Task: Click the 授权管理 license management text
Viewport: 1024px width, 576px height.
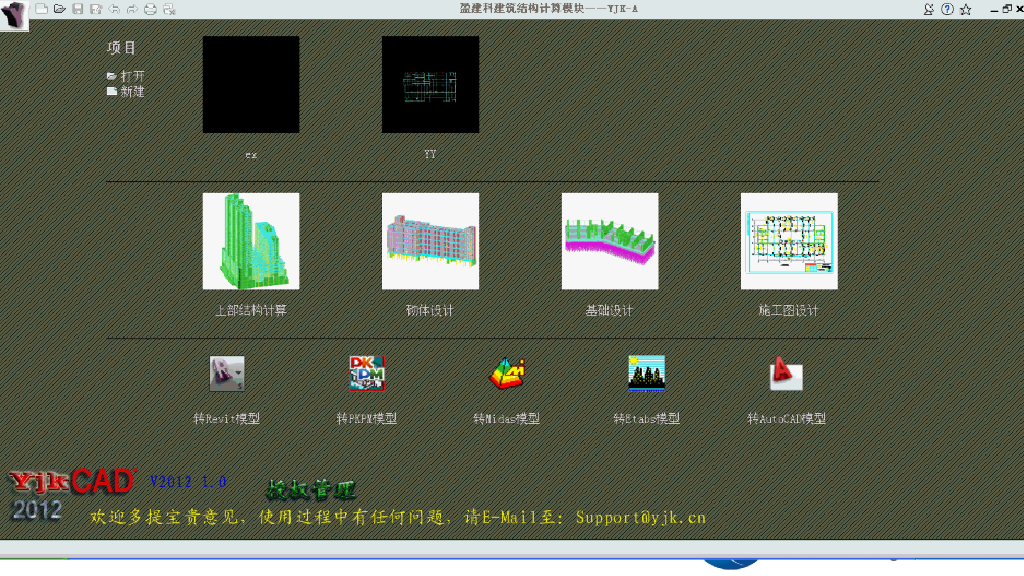Action: 311,489
